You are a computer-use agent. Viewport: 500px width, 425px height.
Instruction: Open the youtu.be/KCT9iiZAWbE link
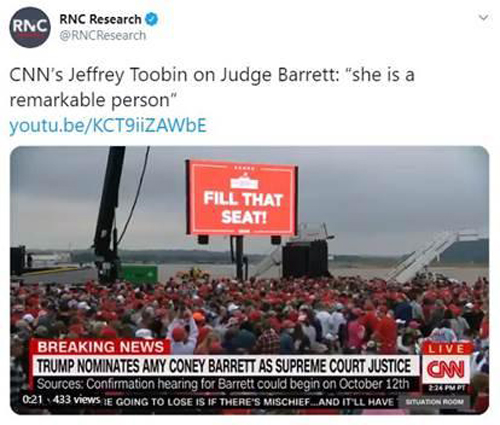[x=108, y=125]
